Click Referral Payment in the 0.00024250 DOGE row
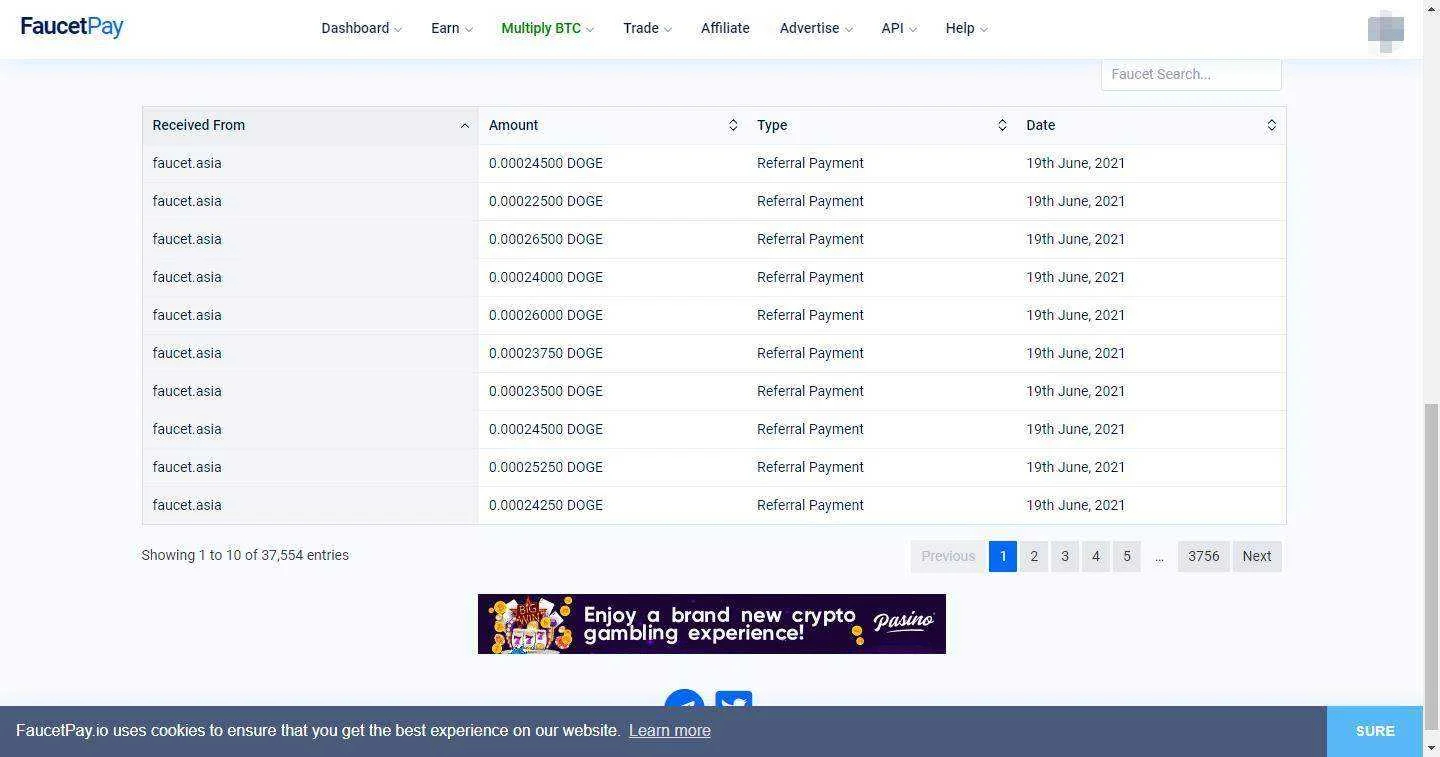 click(810, 505)
